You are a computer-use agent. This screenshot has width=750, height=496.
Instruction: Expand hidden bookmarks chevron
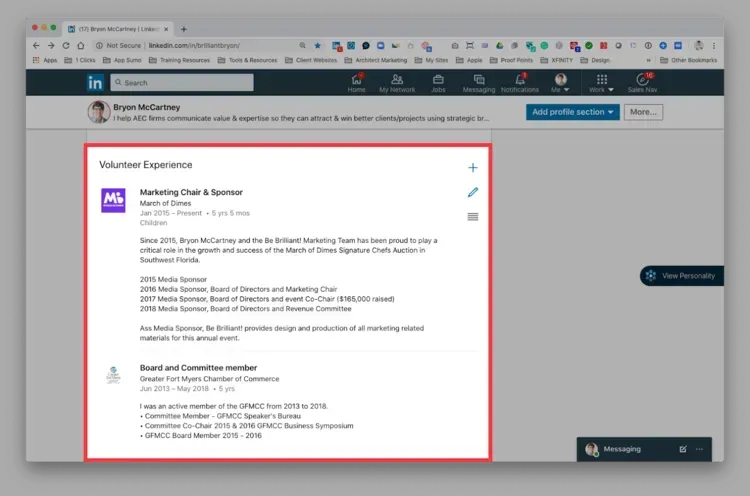(649, 60)
